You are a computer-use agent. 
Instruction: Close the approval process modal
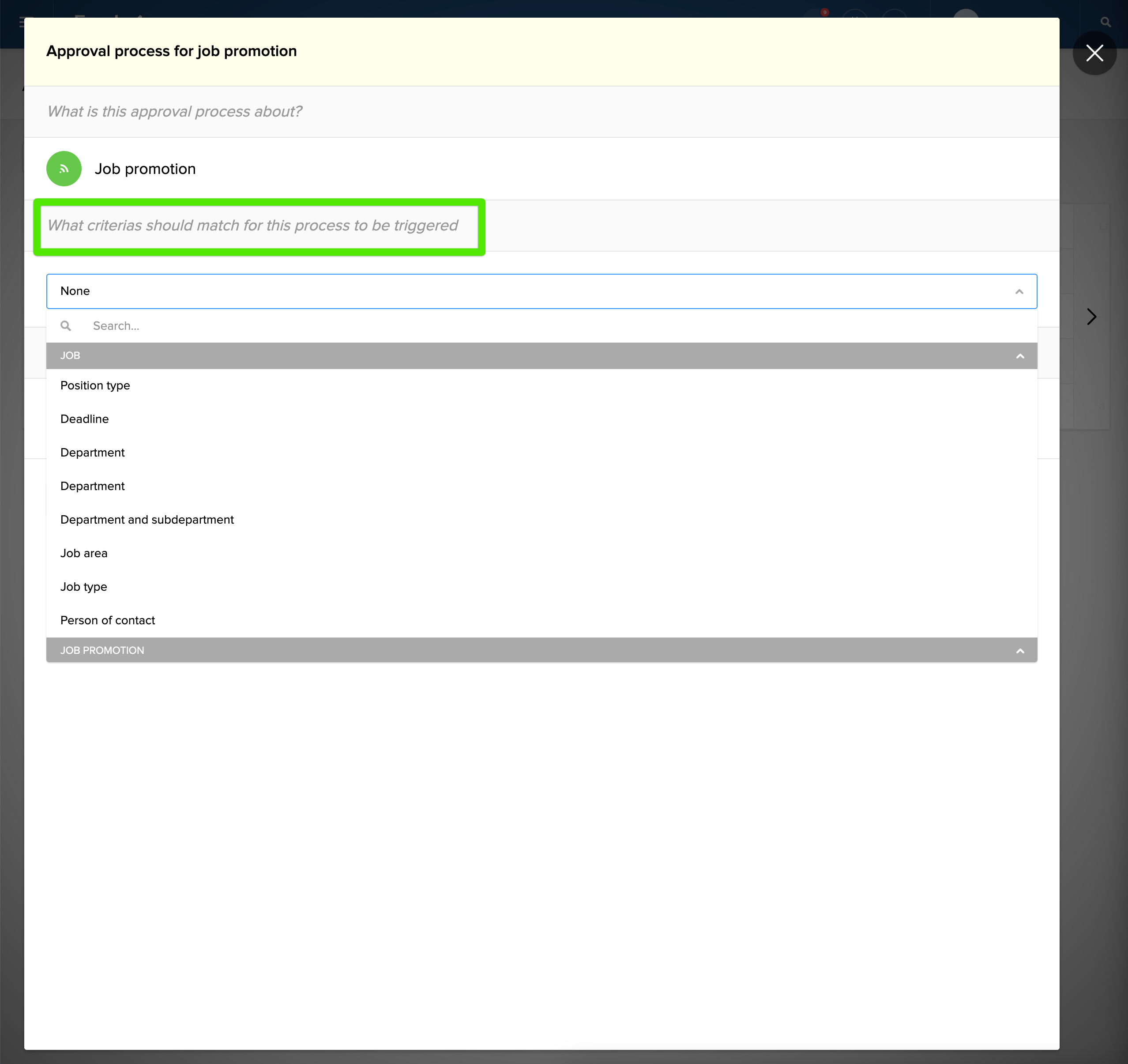[x=1094, y=53]
